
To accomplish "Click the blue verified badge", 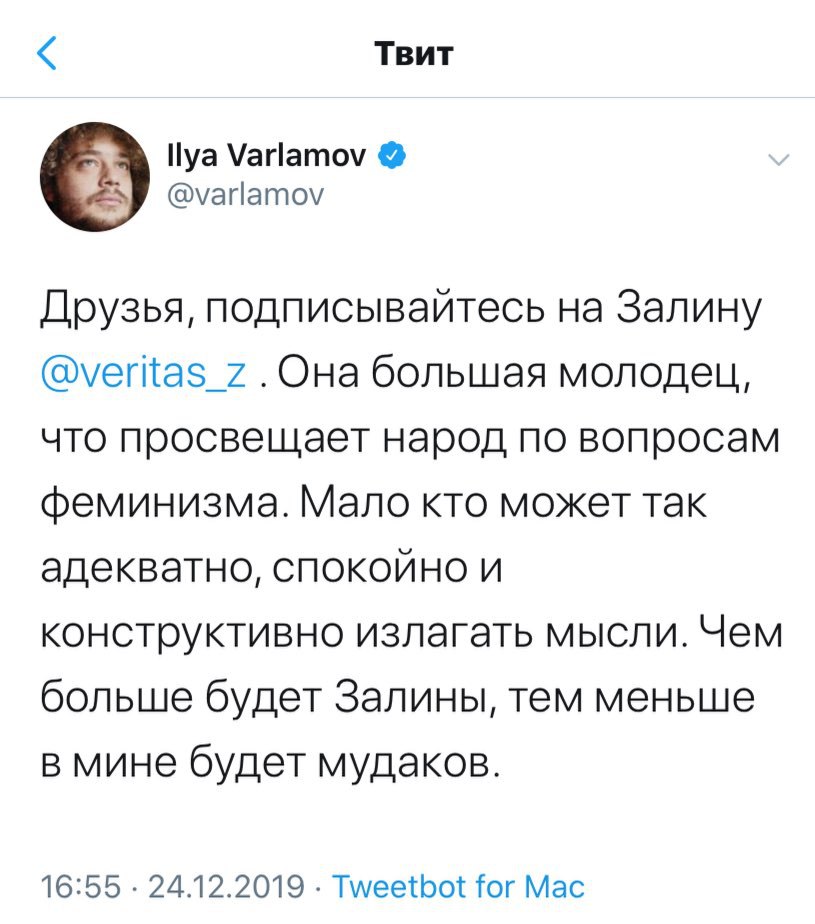I will click(393, 154).
